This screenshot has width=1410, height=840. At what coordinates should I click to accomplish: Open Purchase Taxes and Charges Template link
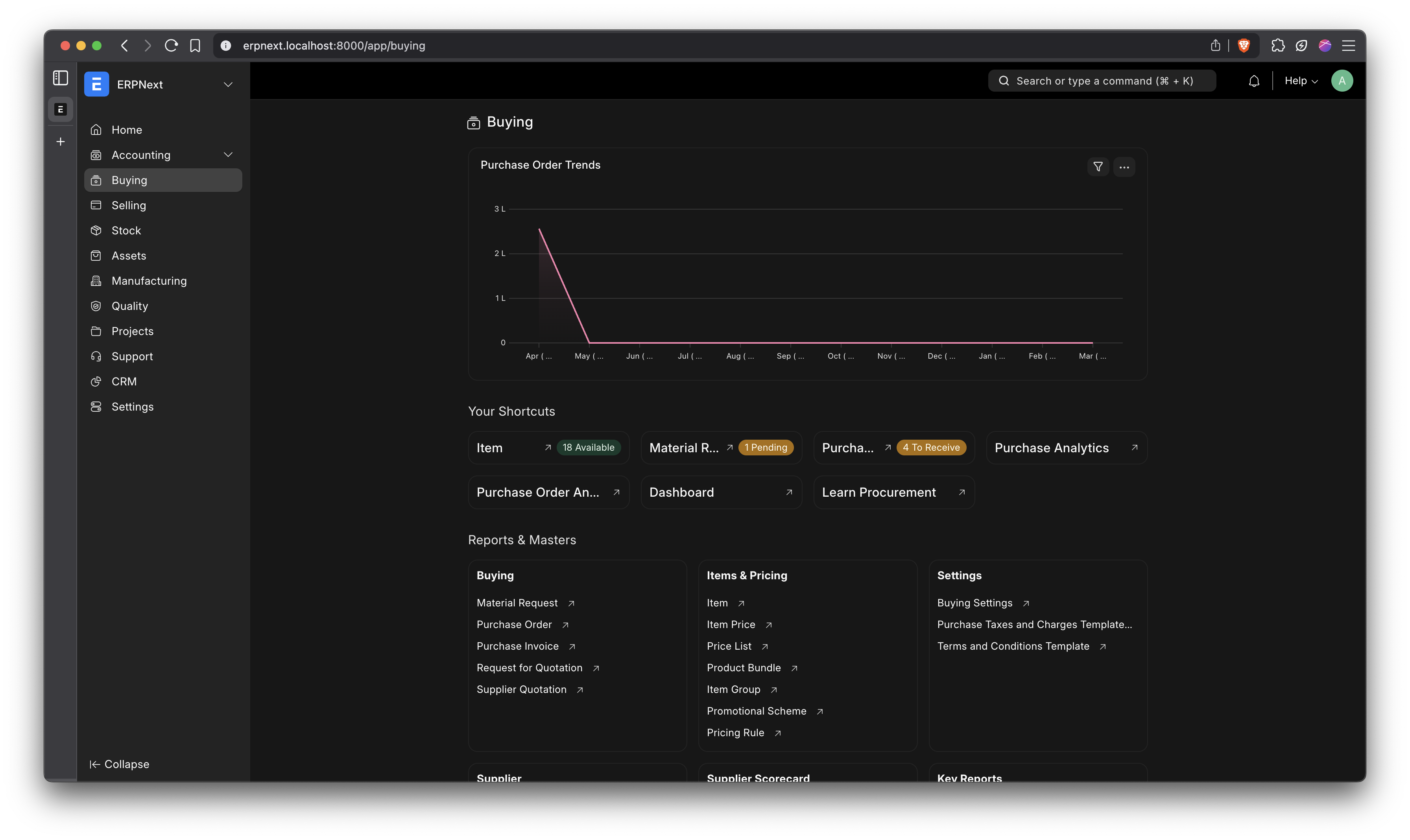tap(1034, 624)
